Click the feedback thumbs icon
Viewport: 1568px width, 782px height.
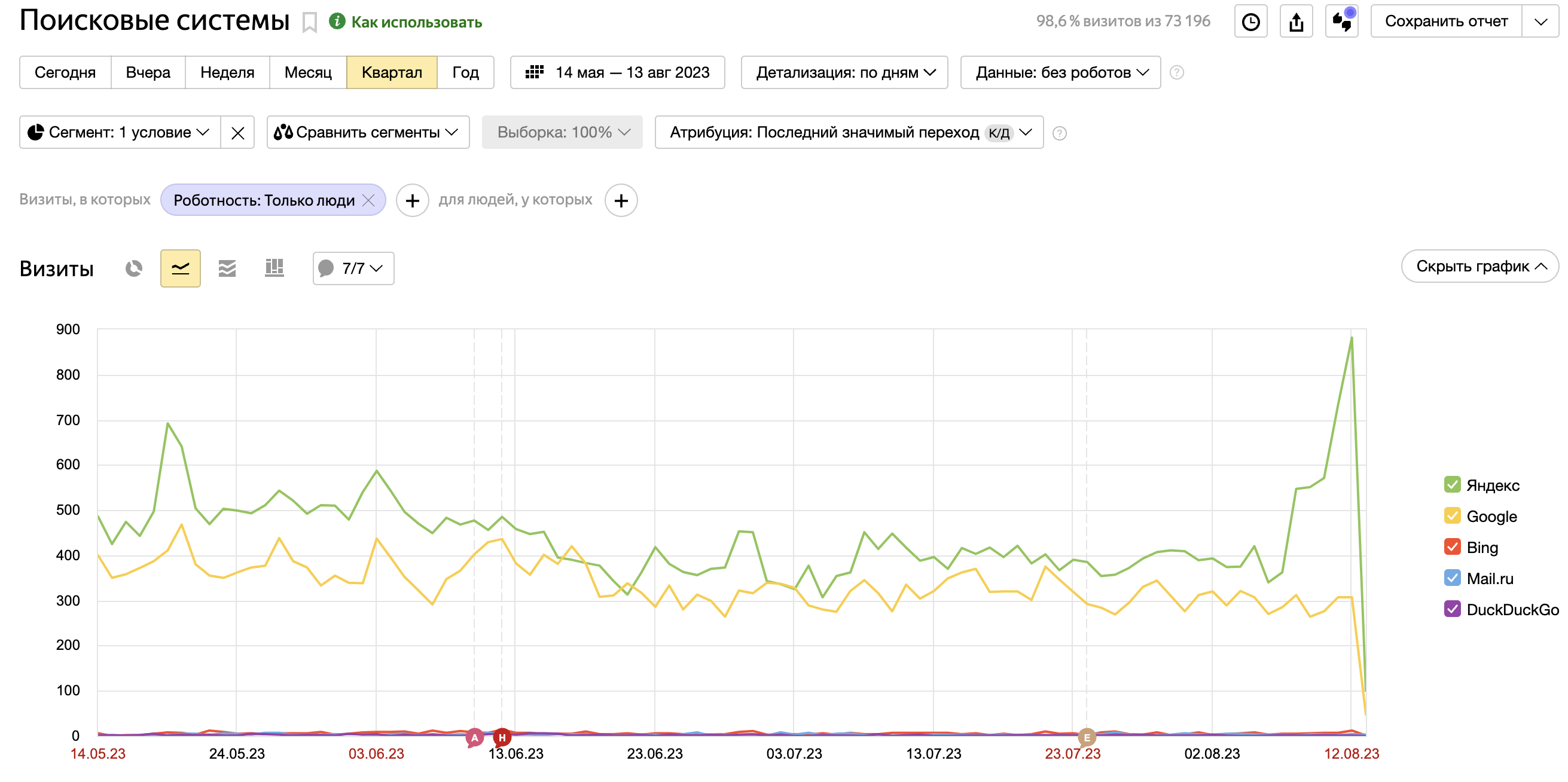(1341, 22)
